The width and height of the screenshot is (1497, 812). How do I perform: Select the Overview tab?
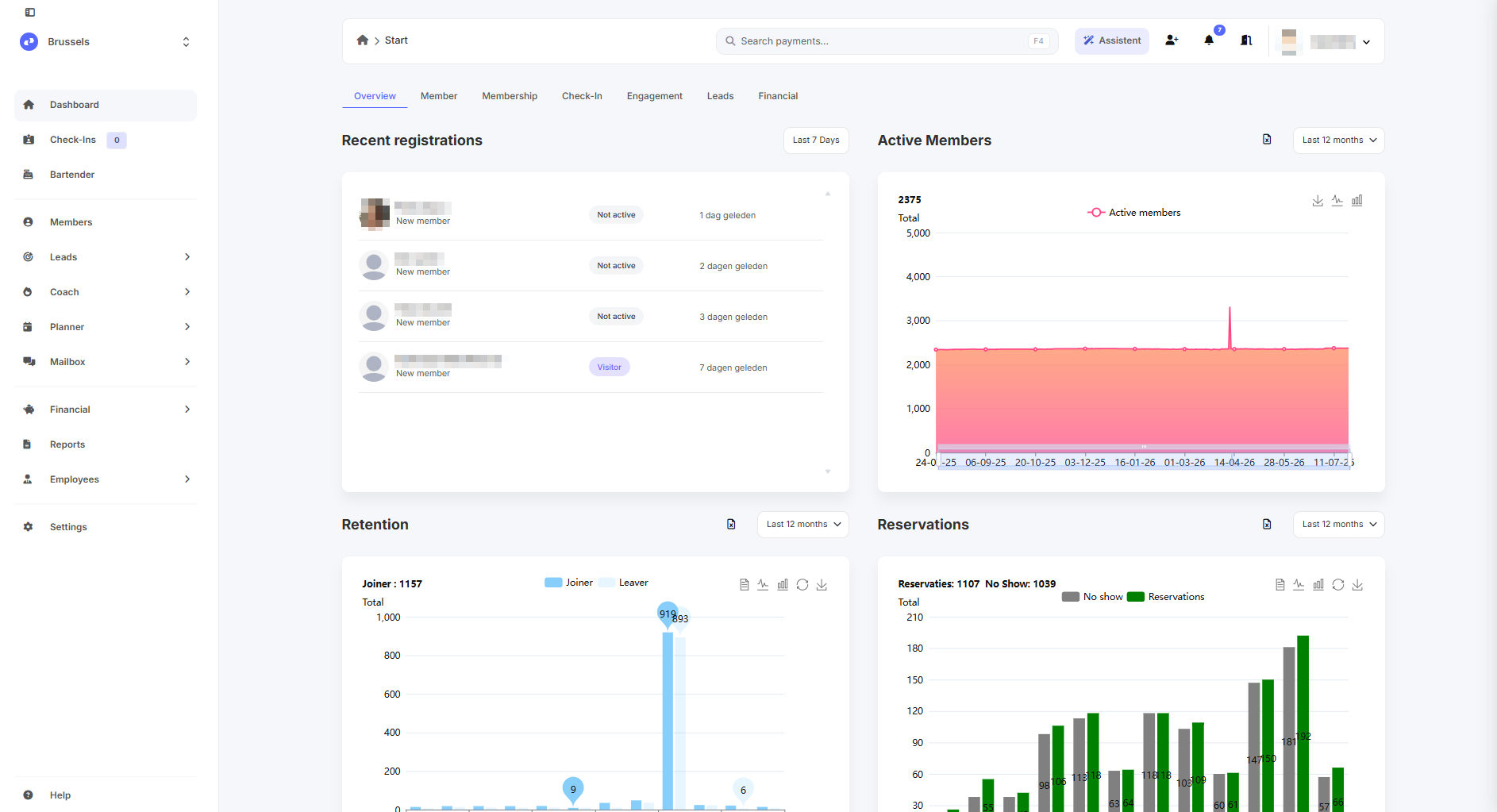(x=375, y=96)
